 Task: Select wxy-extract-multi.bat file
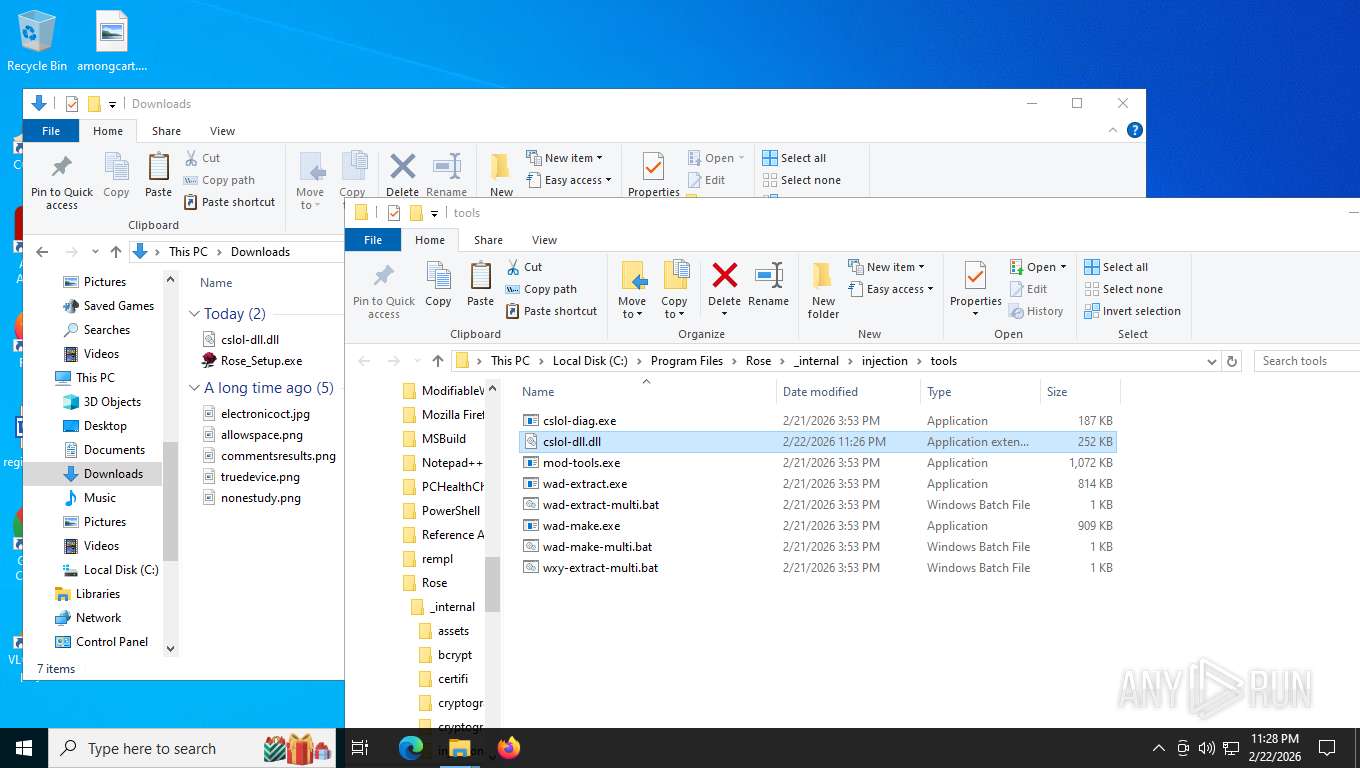coord(817,568)
